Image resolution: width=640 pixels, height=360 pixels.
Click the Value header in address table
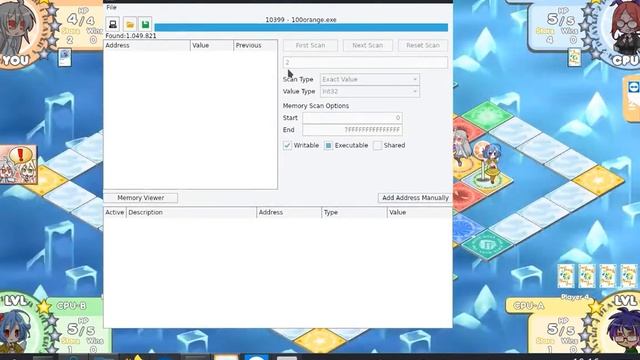pos(420,212)
